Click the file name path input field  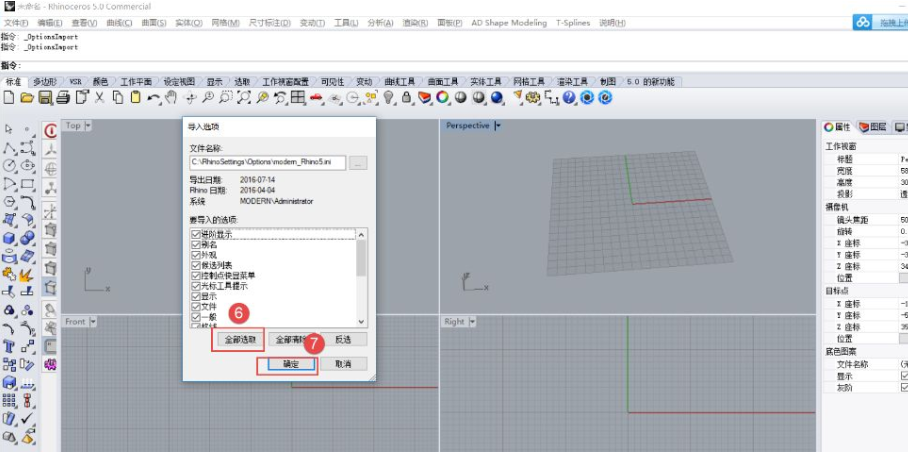[268, 163]
